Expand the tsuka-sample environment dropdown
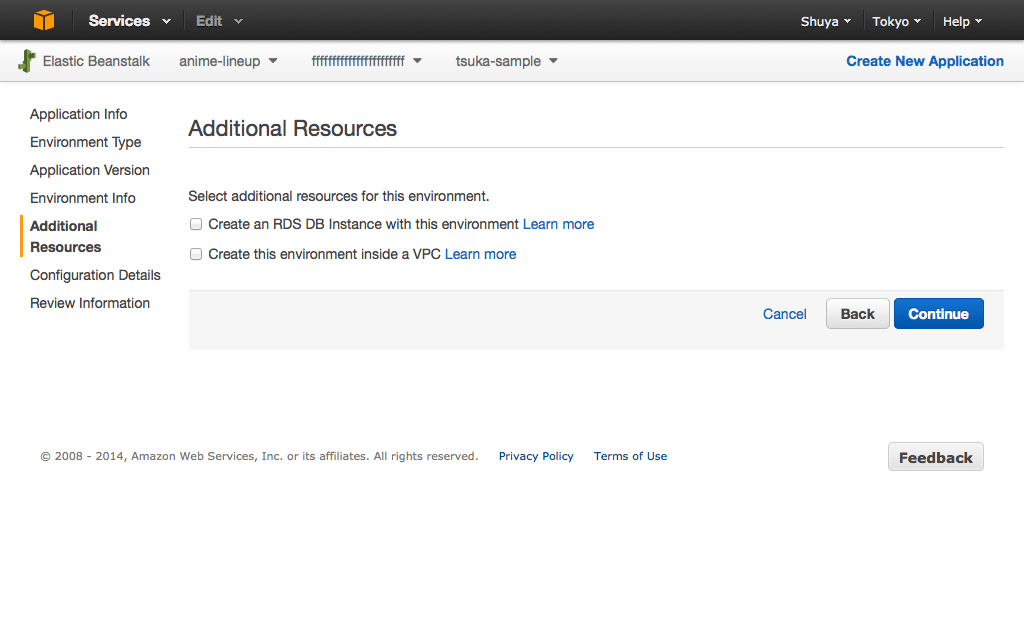The image size is (1024, 629). click(506, 61)
